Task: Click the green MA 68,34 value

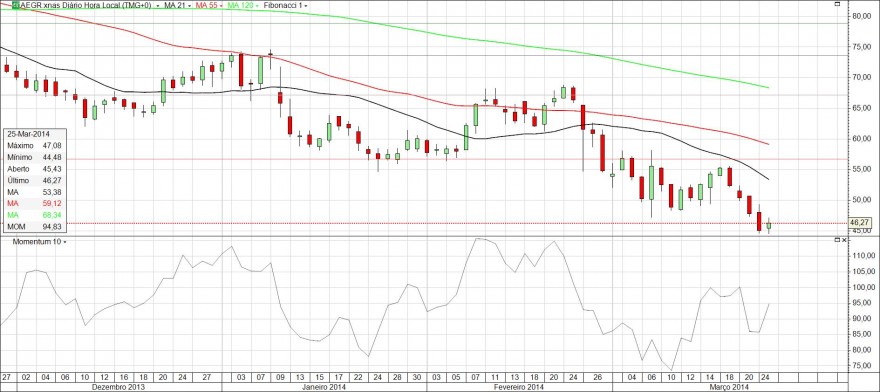Action: [51, 215]
